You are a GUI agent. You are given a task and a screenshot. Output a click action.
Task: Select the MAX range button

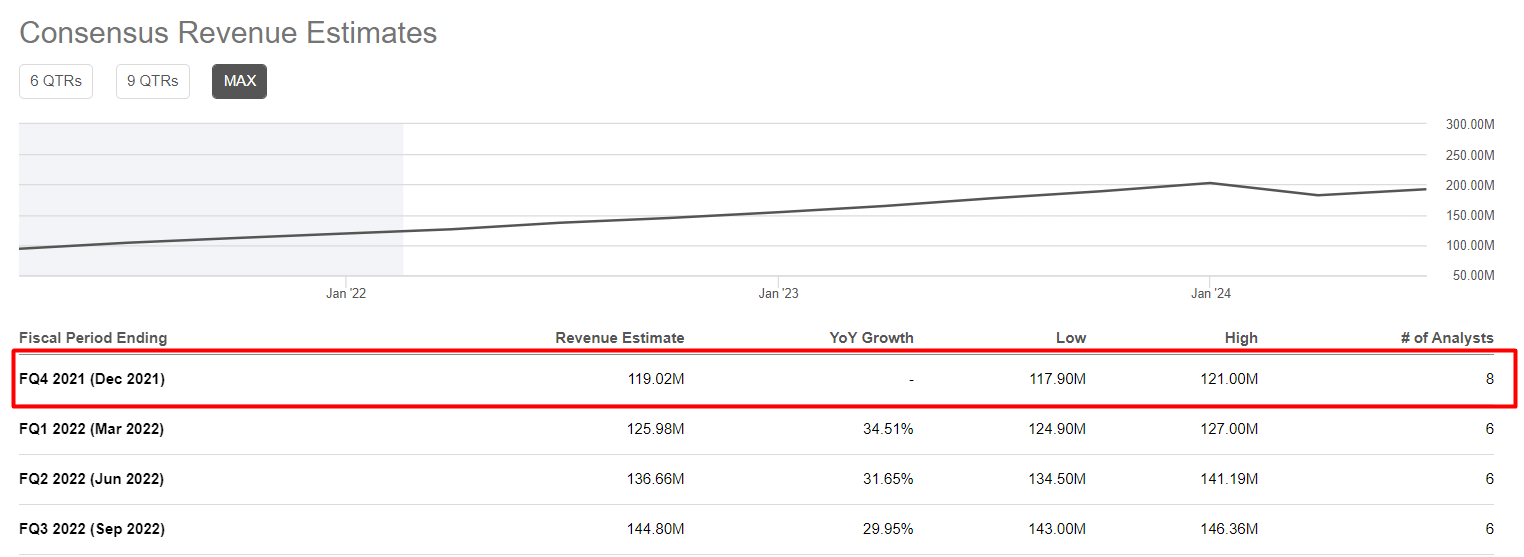point(240,81)
